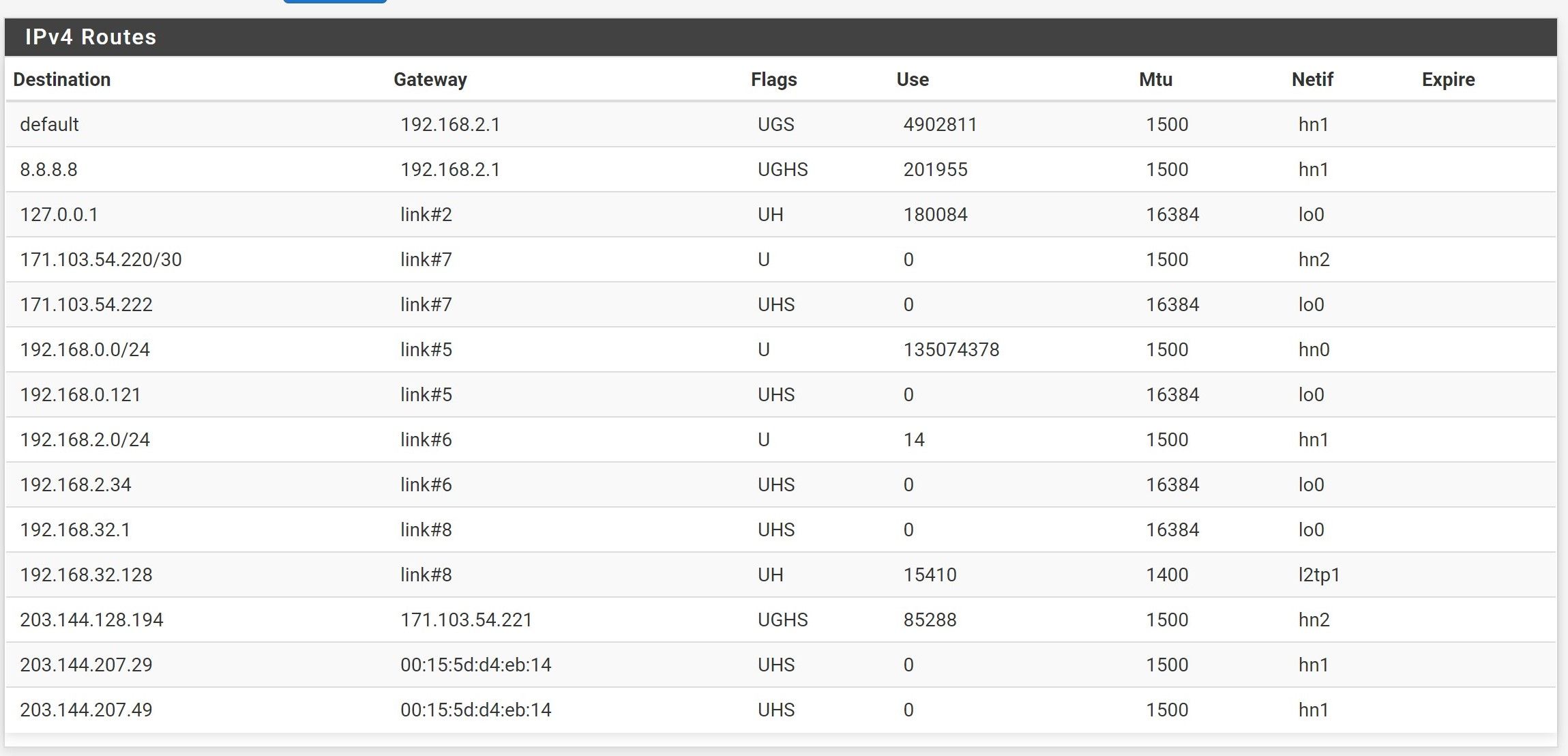This screenshot has height=756, width=1568.
Task: Click the 192.168.32.128 destination cell
Action: coord(86,575)
